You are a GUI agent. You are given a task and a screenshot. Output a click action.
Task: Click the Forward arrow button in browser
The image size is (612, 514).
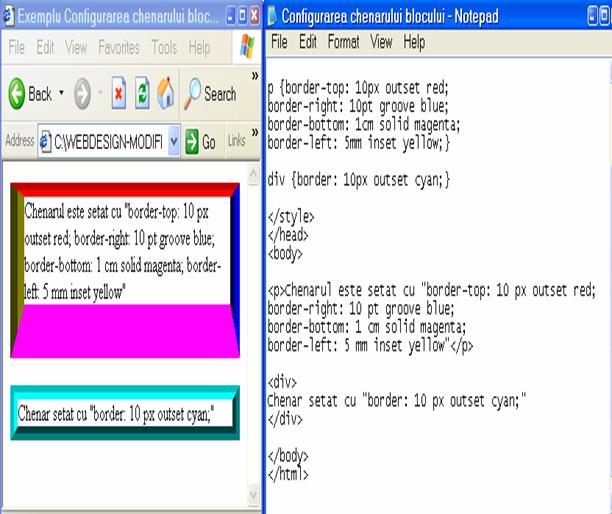(82, 93)
